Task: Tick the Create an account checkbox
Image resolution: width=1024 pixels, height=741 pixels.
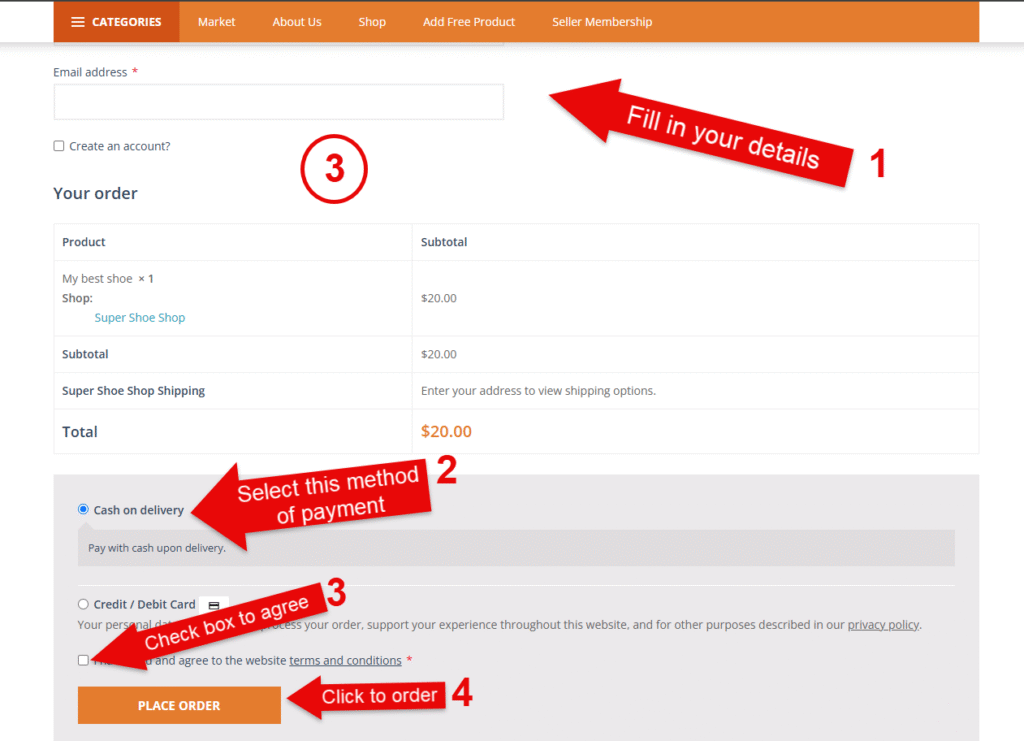Action: coord(59,146)
